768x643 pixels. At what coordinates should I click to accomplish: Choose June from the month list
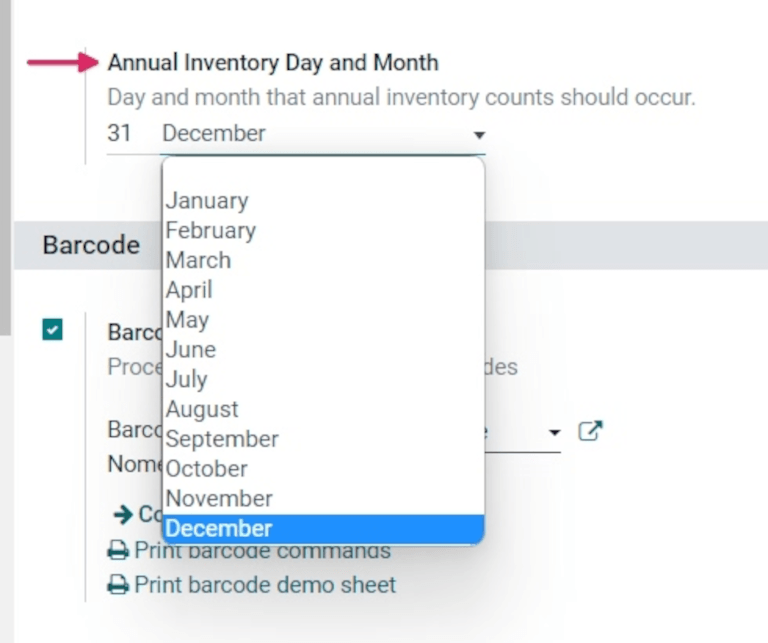(191, 350)
